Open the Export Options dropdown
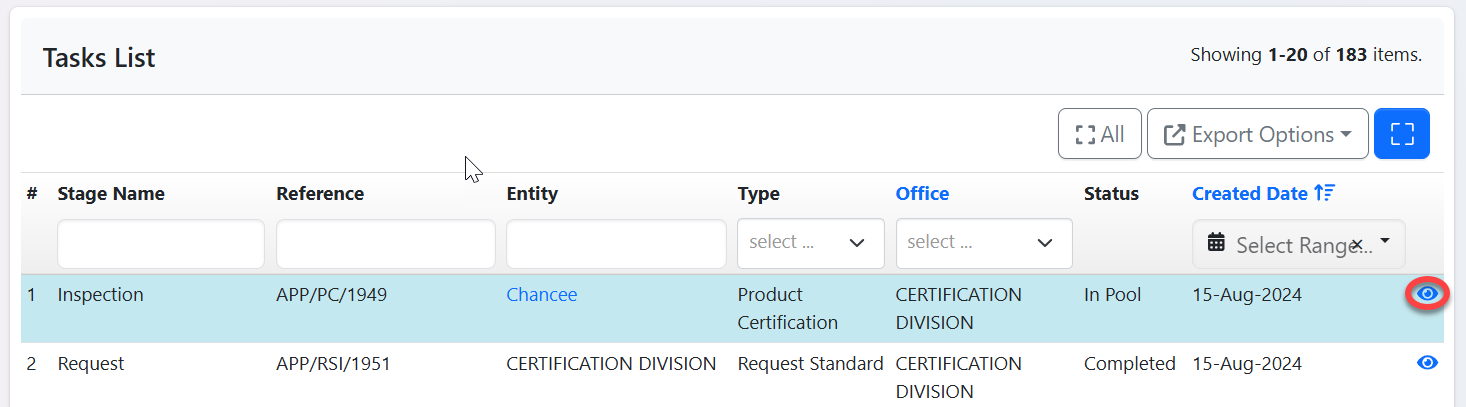 pos(1257,134)
